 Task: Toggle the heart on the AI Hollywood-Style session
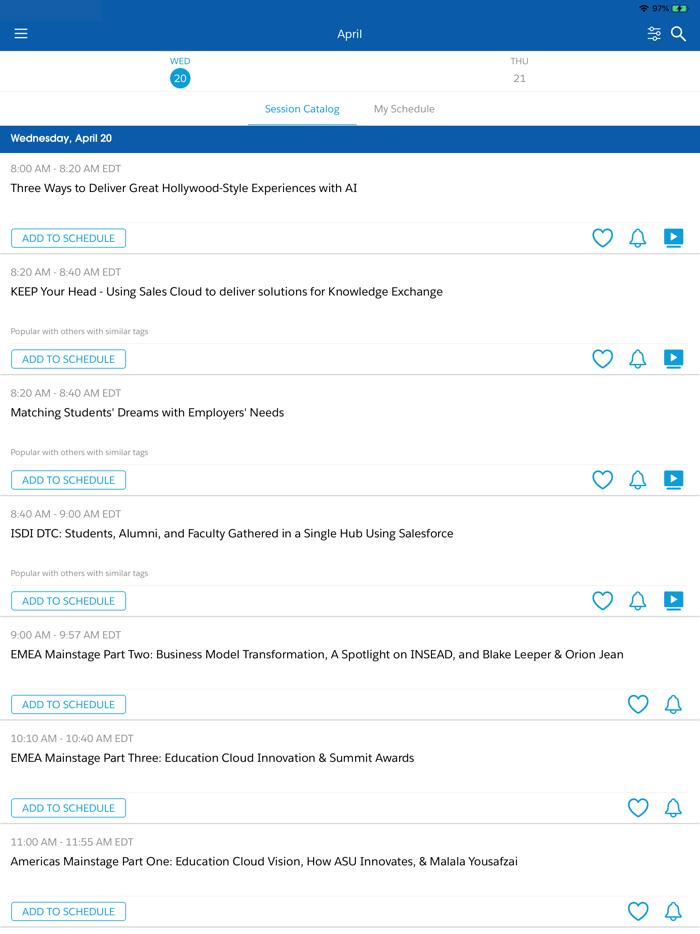coord(602,238)
